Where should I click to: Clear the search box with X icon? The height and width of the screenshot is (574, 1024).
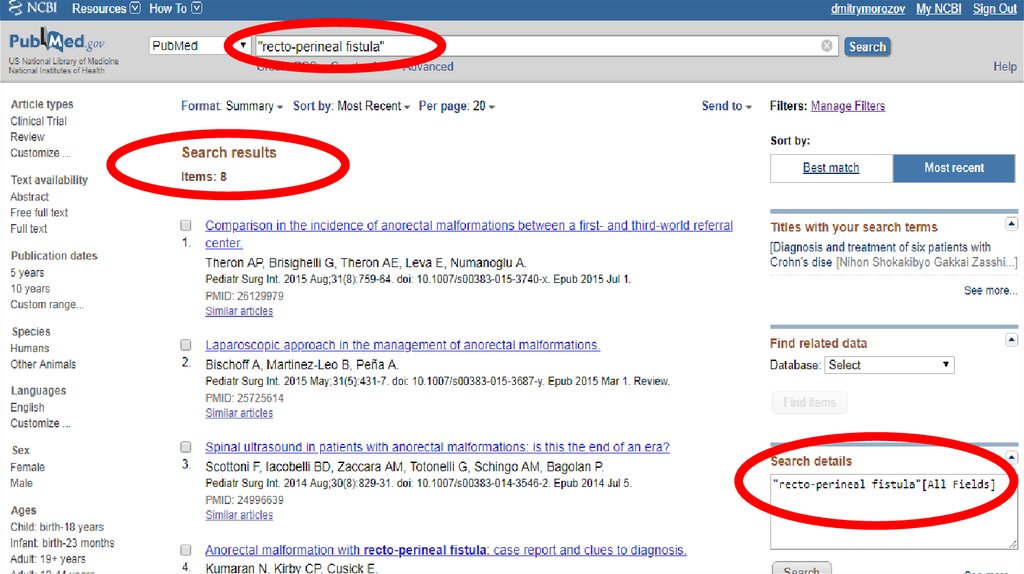827,46
